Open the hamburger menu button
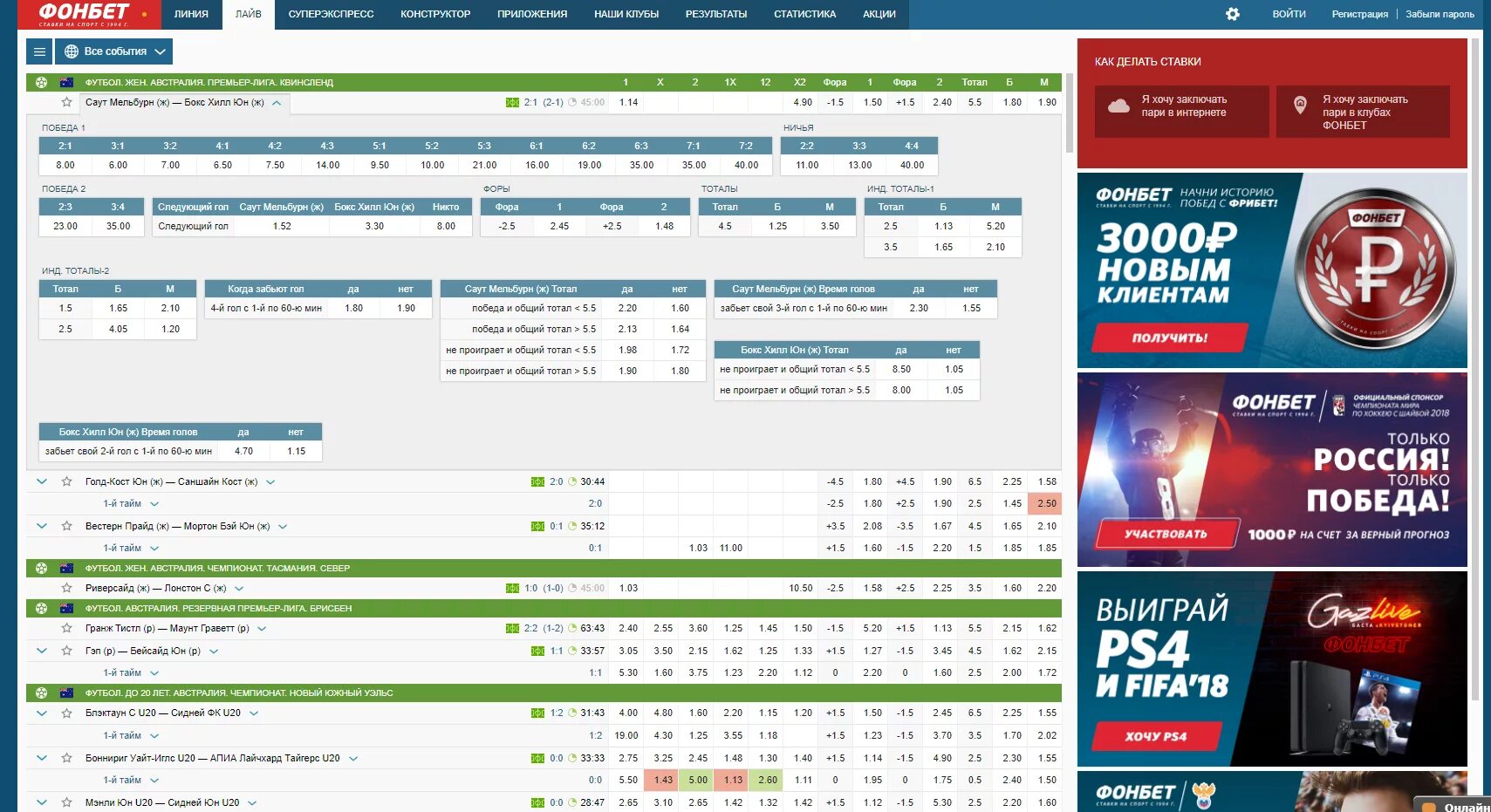Viewport: 1491px width, 812px height. (x=39, y=51)
